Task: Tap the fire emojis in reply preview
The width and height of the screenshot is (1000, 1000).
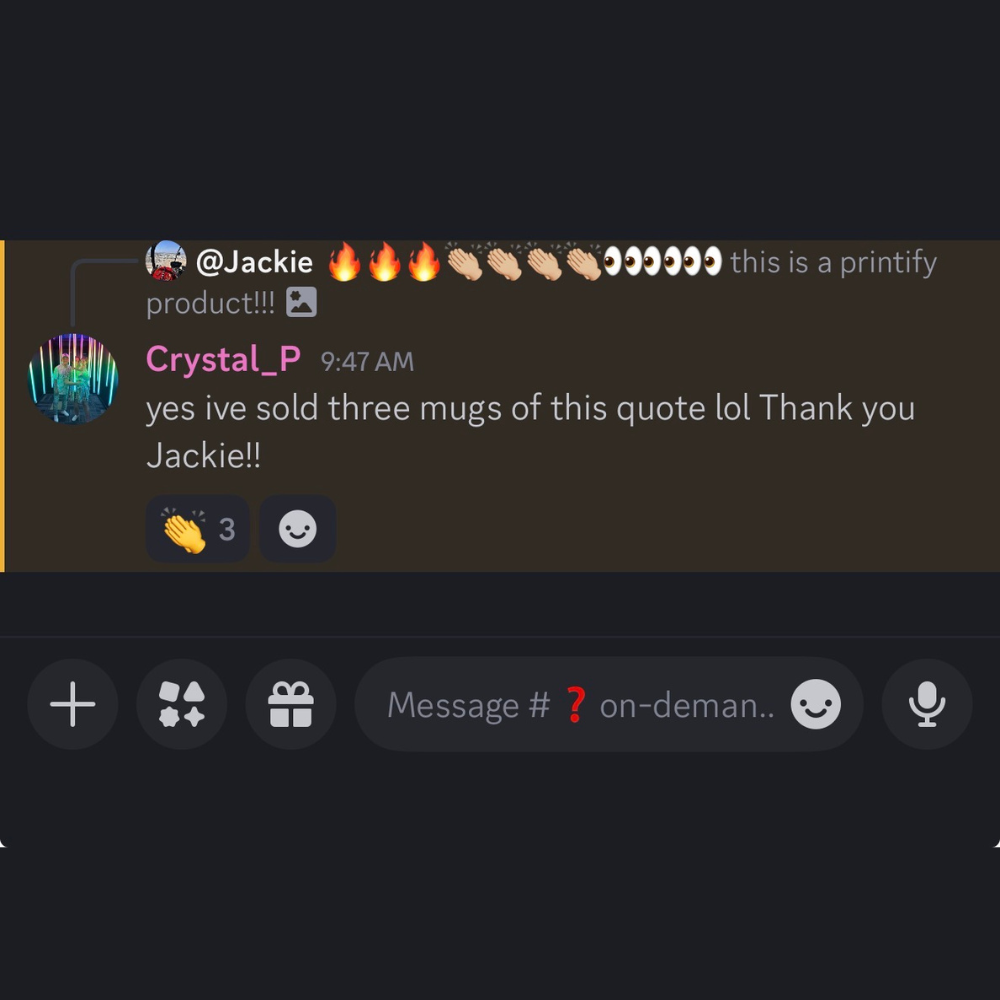Action: click(x=385, y=262)
